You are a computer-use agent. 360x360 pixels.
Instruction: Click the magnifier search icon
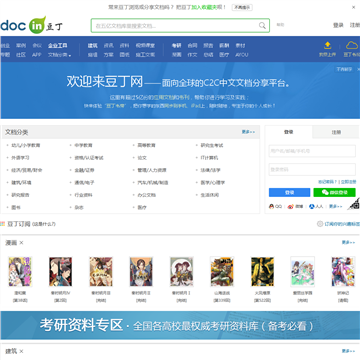262,26
